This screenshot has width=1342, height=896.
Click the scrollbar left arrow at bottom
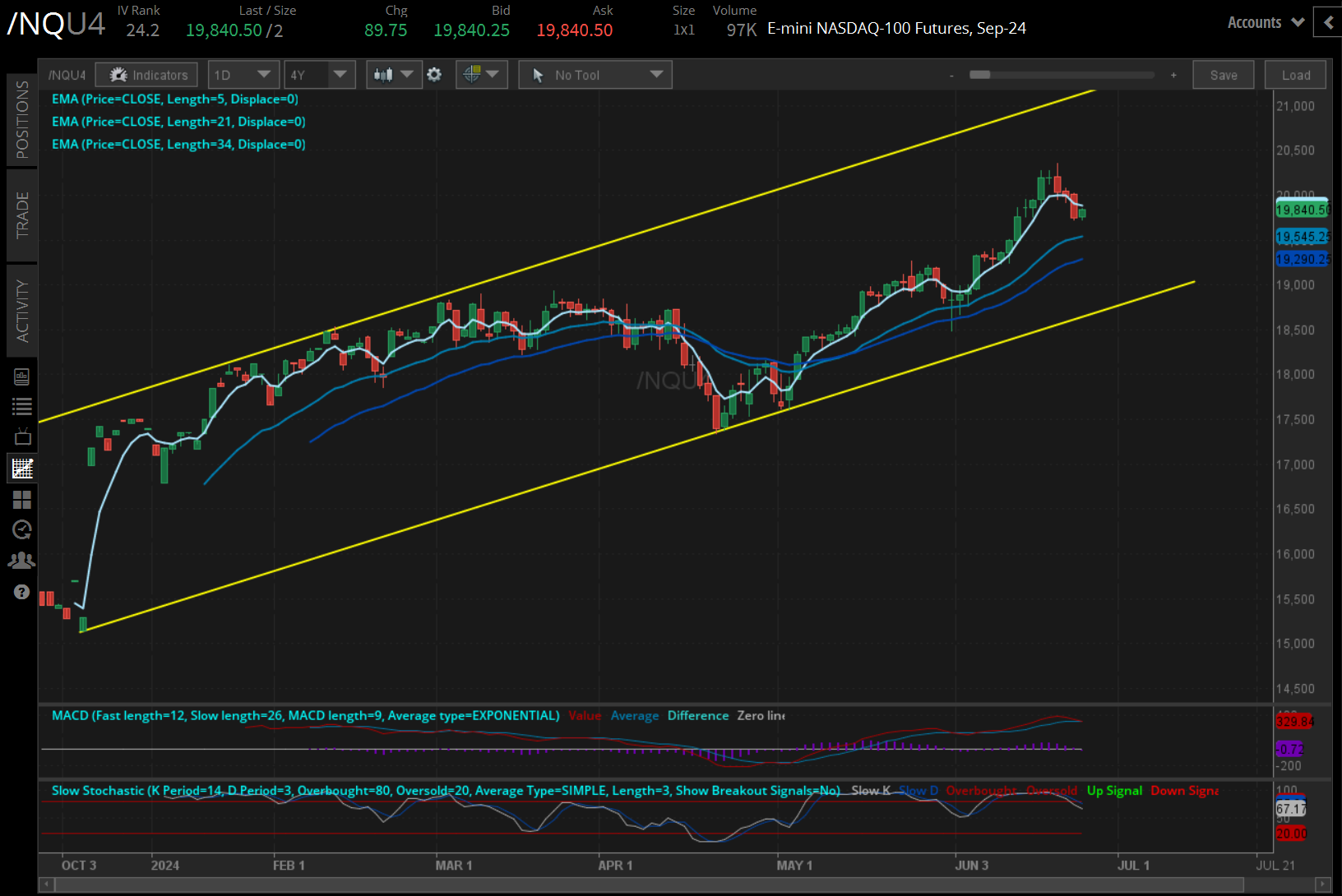click(47, 884)
